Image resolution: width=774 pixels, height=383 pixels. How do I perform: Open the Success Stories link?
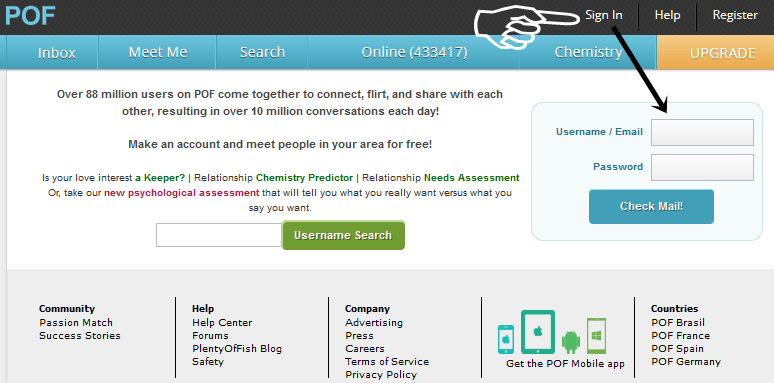[79, 336]
